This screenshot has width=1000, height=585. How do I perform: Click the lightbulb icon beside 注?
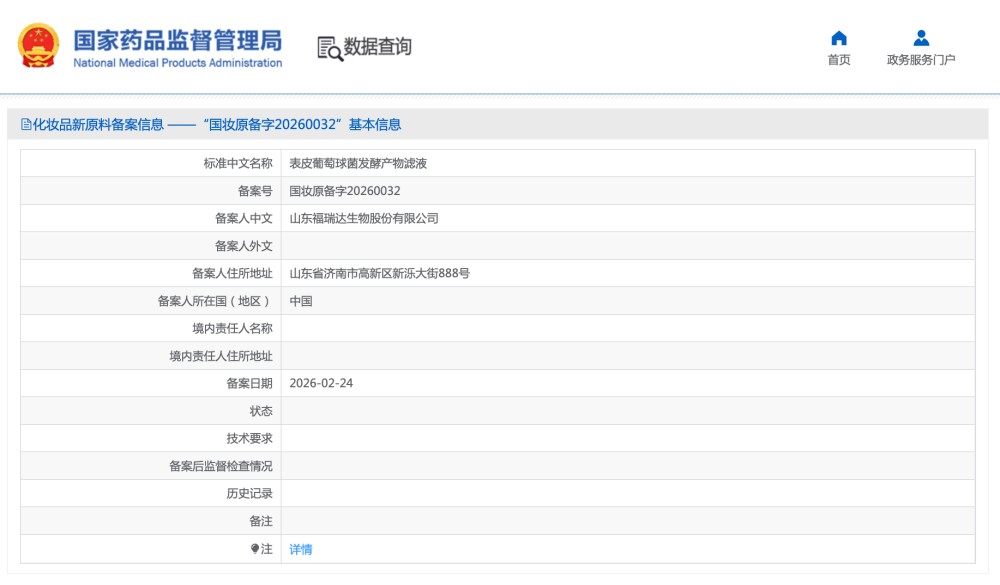point(255,549)
